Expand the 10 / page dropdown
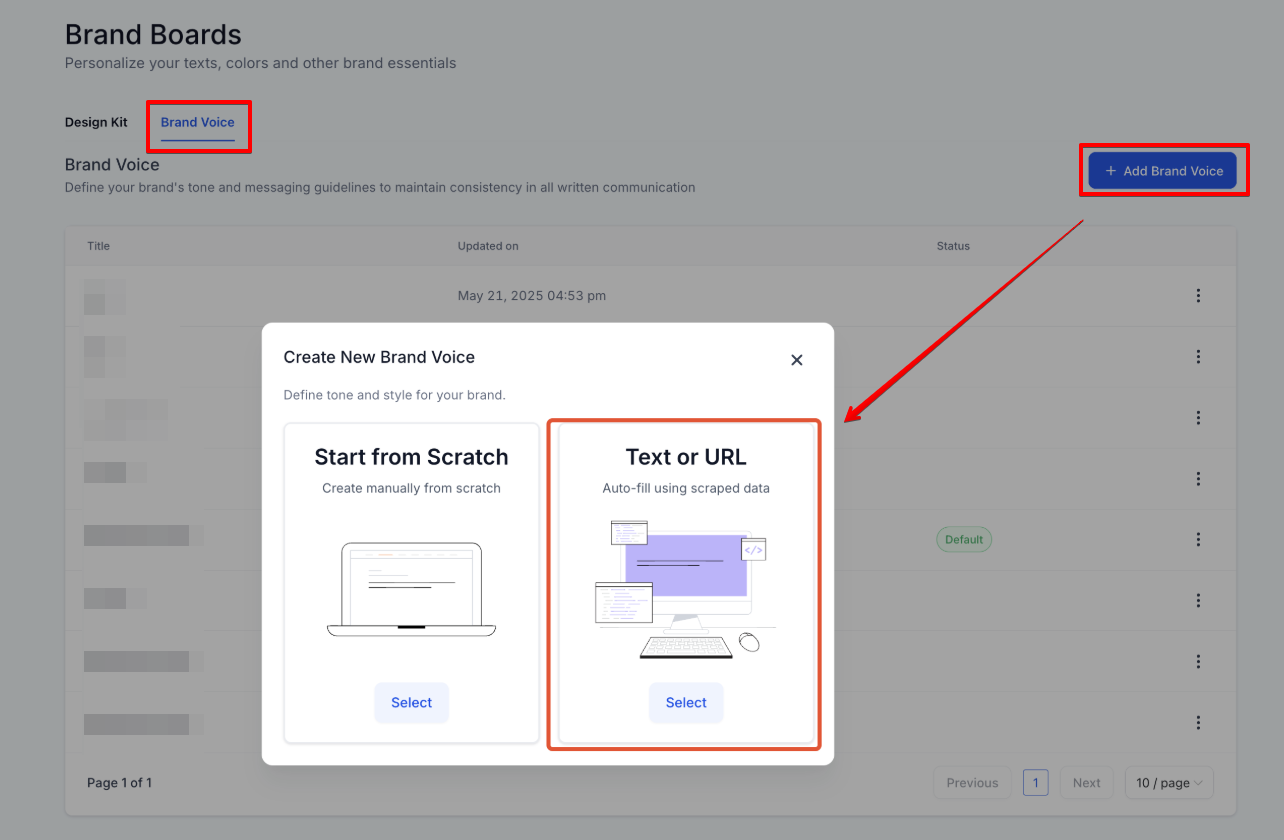The height and width of the screenshot is (840, 1284). pyautogui.click(x=1169, y=783)
